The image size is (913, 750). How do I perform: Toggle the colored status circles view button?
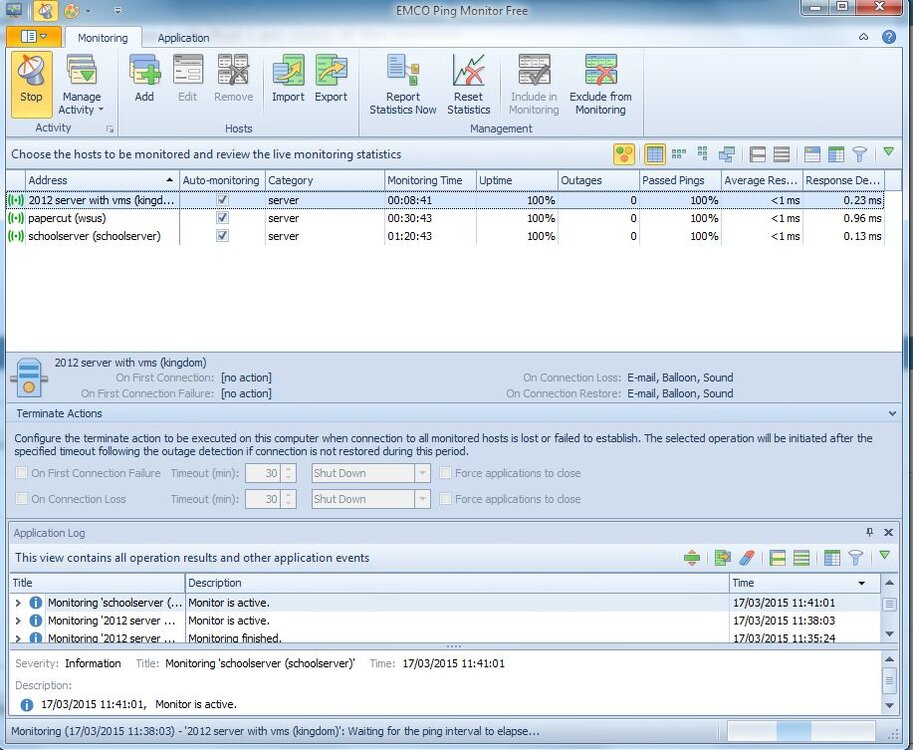[624, 154]
